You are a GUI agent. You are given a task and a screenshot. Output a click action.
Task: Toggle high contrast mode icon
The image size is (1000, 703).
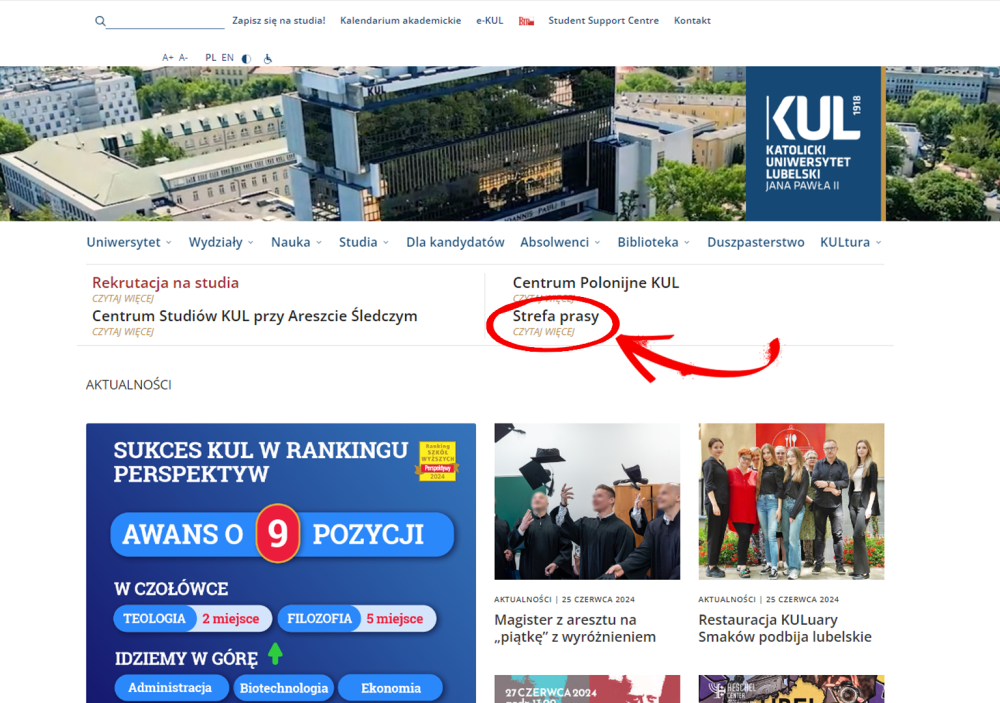(x=247, y=58)
